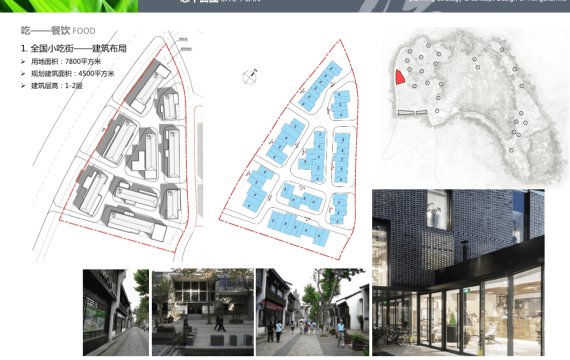Viewport: 570px width, 360px height.
Task: Click the 用地面积 7800平方米 bullet line
Action: click(x=66, y=61)
